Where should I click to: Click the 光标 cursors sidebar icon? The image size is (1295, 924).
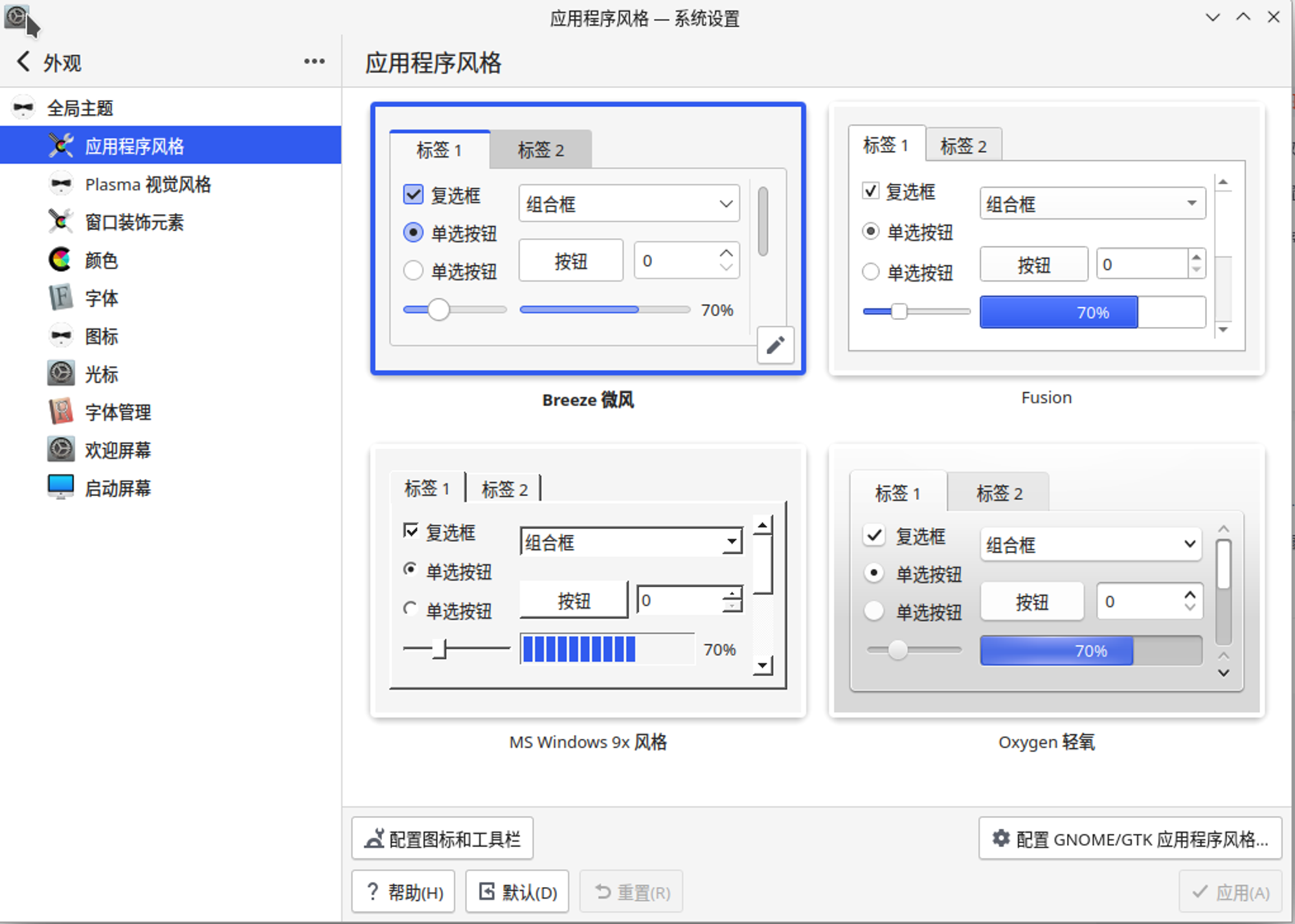(60, 374)
